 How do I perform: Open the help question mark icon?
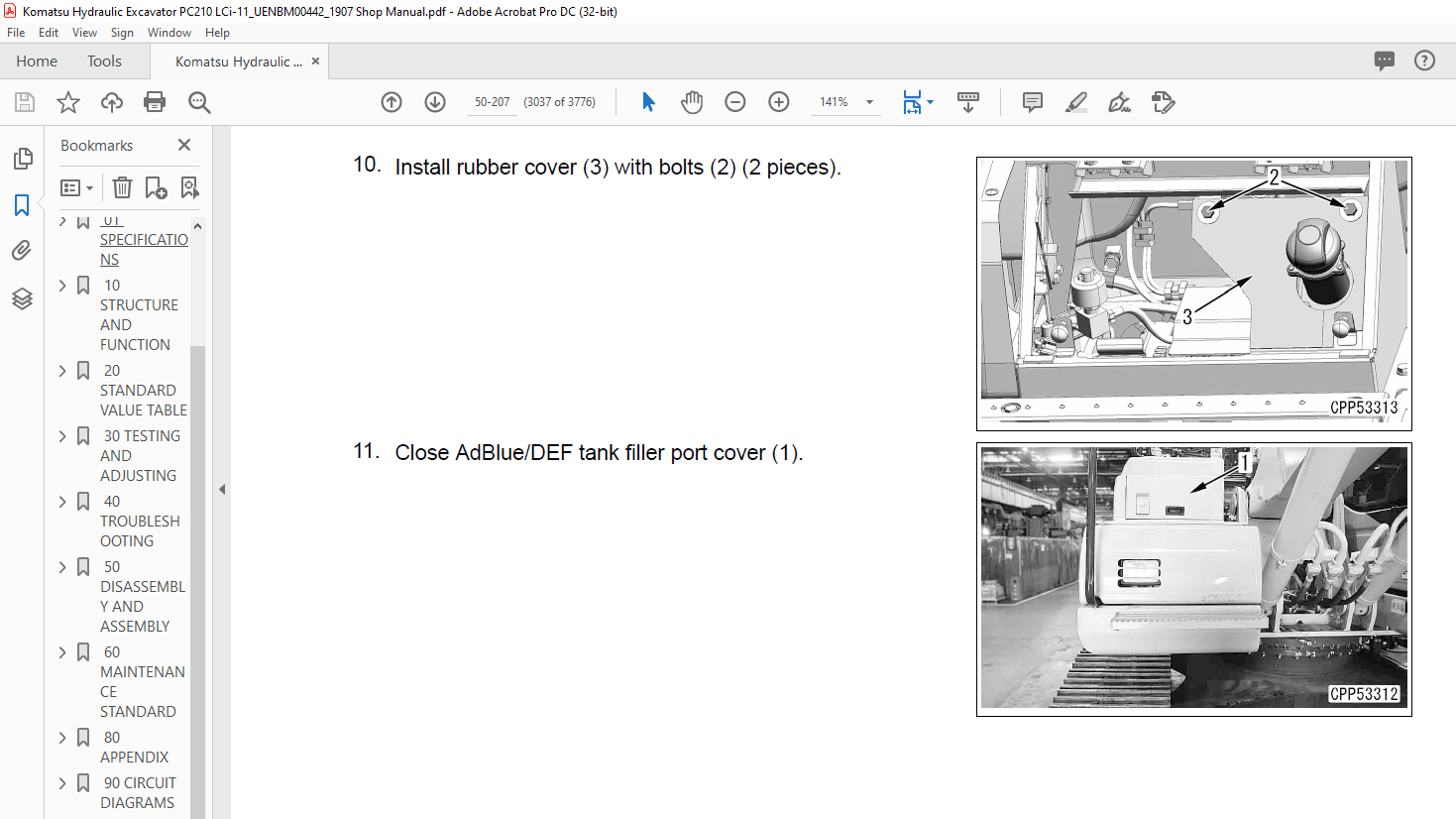click(1424, 60)
